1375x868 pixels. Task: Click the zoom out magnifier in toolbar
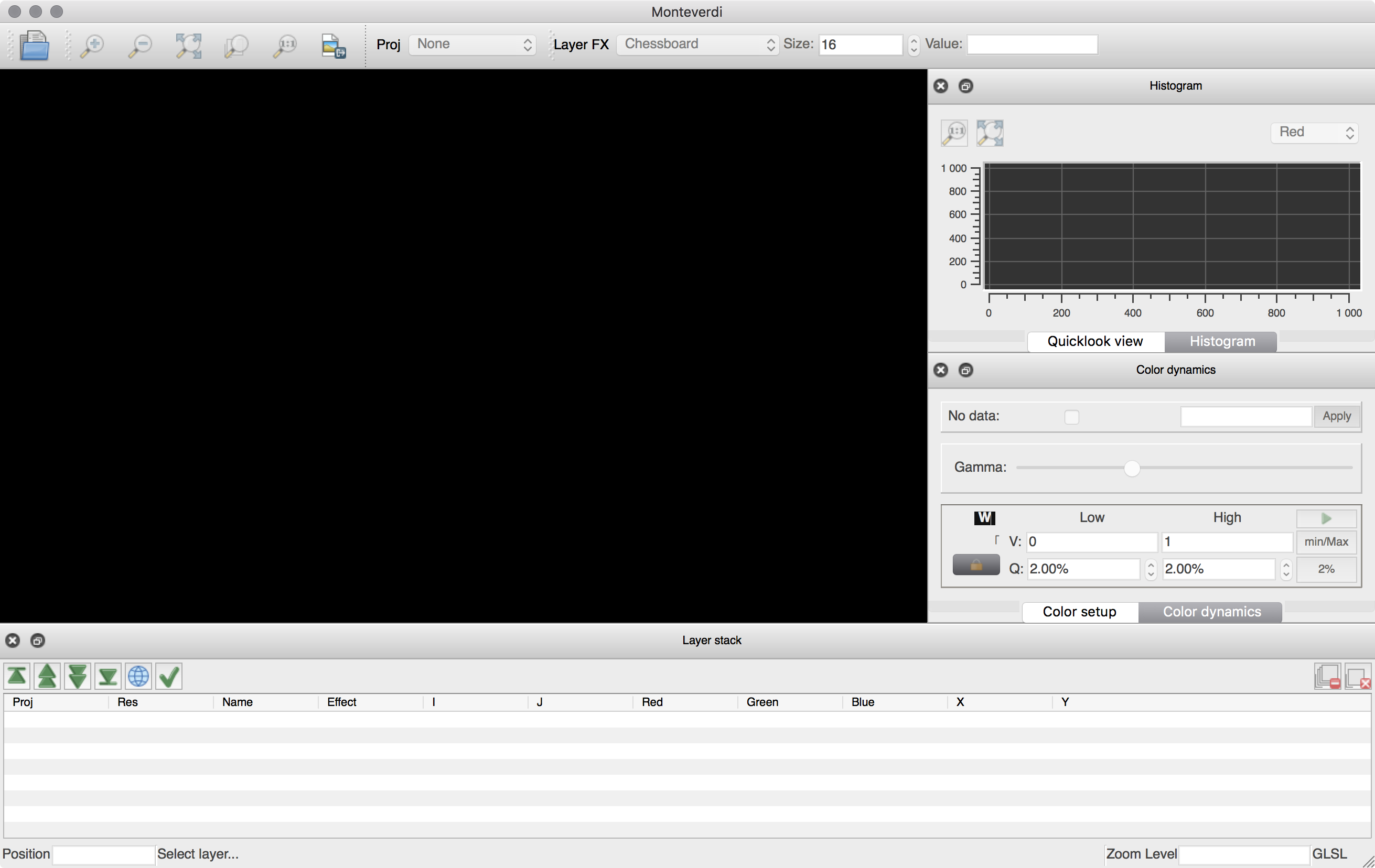(139, 46)
